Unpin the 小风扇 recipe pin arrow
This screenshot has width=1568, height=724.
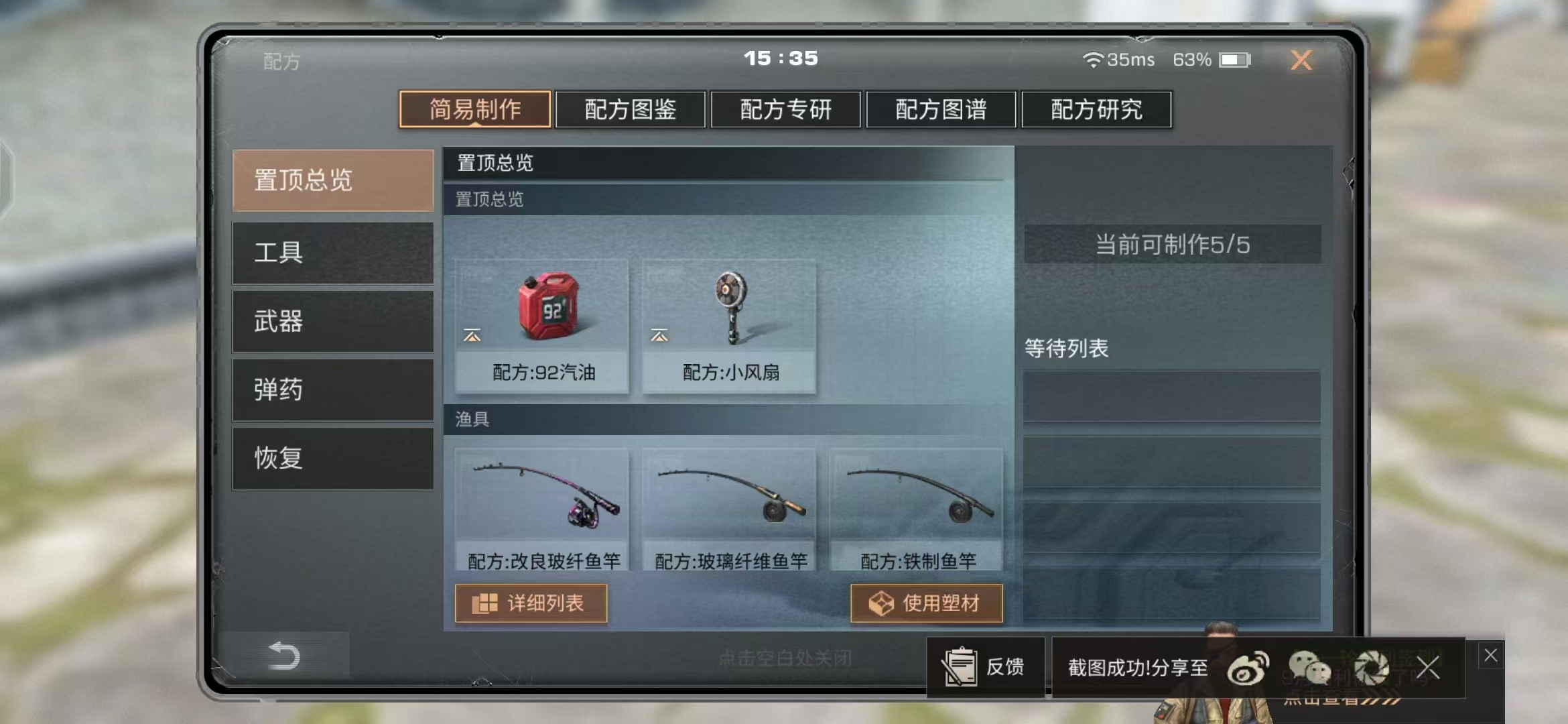(x=659, y=335)
